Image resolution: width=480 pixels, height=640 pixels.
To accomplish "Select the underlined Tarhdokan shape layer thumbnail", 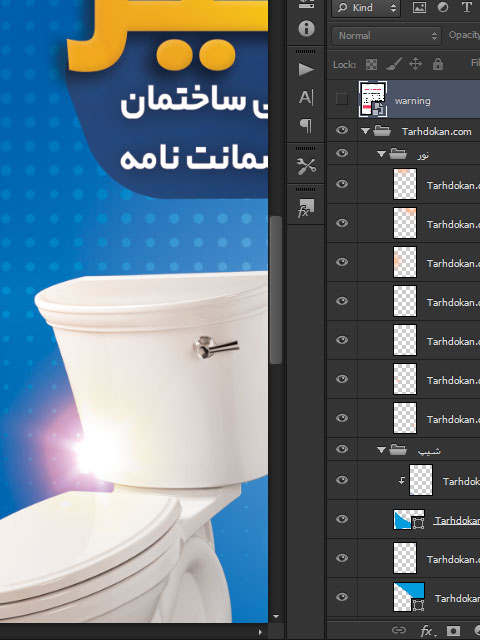I will coord(409,520).
